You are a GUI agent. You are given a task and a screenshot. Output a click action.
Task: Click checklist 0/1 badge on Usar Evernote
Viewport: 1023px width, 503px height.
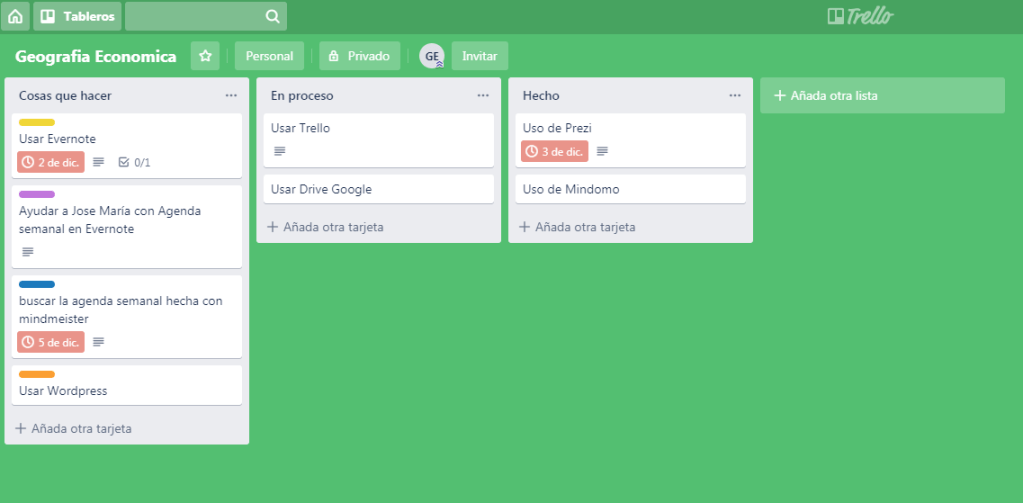coord(134,162)
